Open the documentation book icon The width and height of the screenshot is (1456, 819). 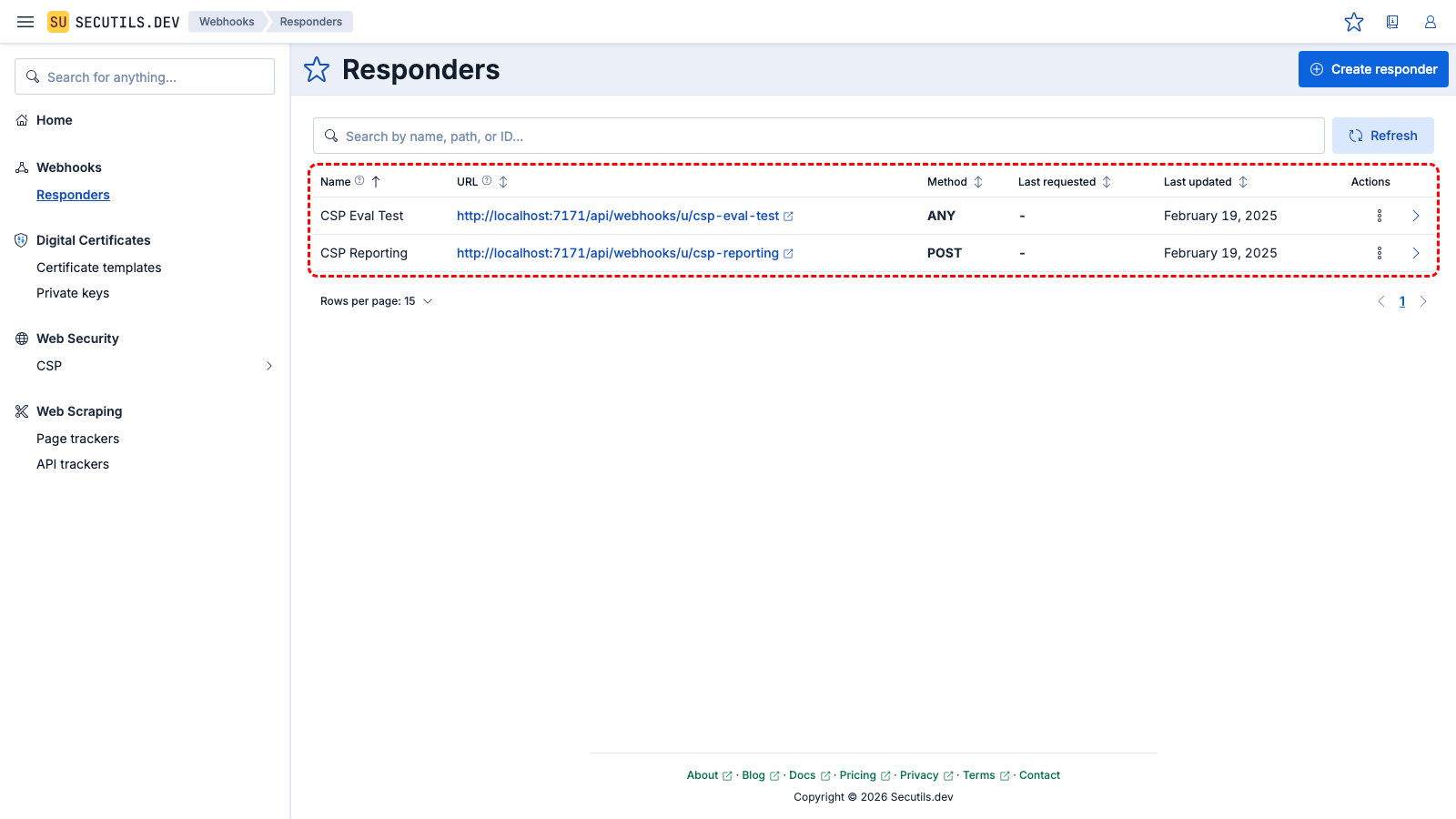point(1392,22)
